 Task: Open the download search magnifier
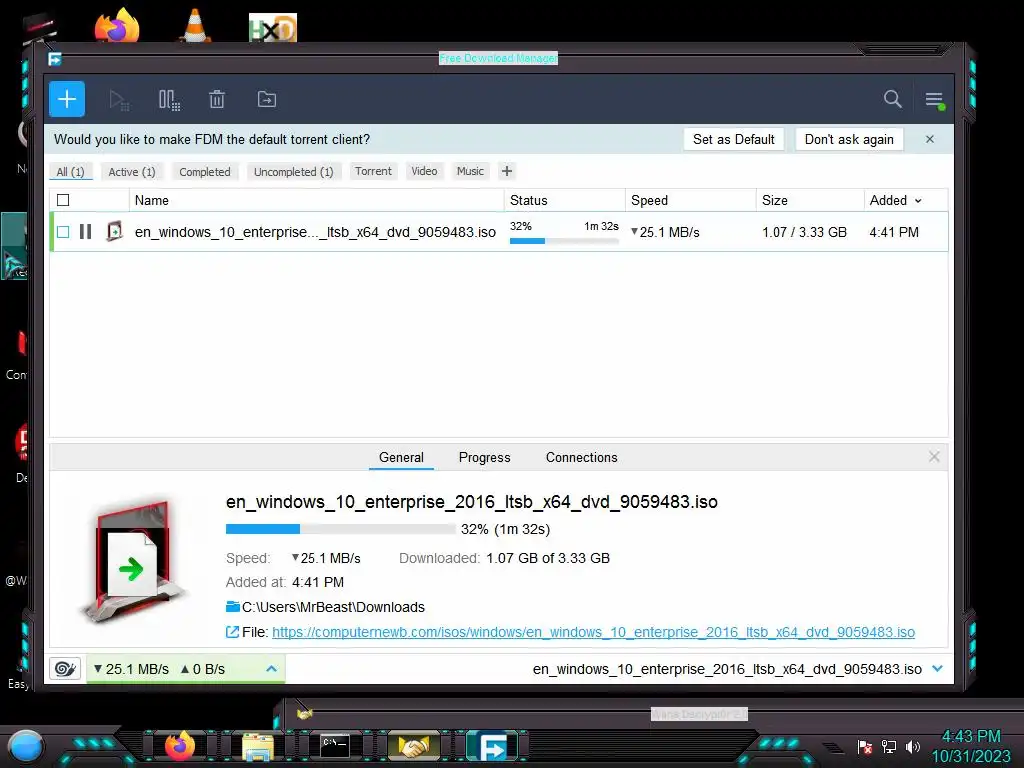tap(892, 99)
